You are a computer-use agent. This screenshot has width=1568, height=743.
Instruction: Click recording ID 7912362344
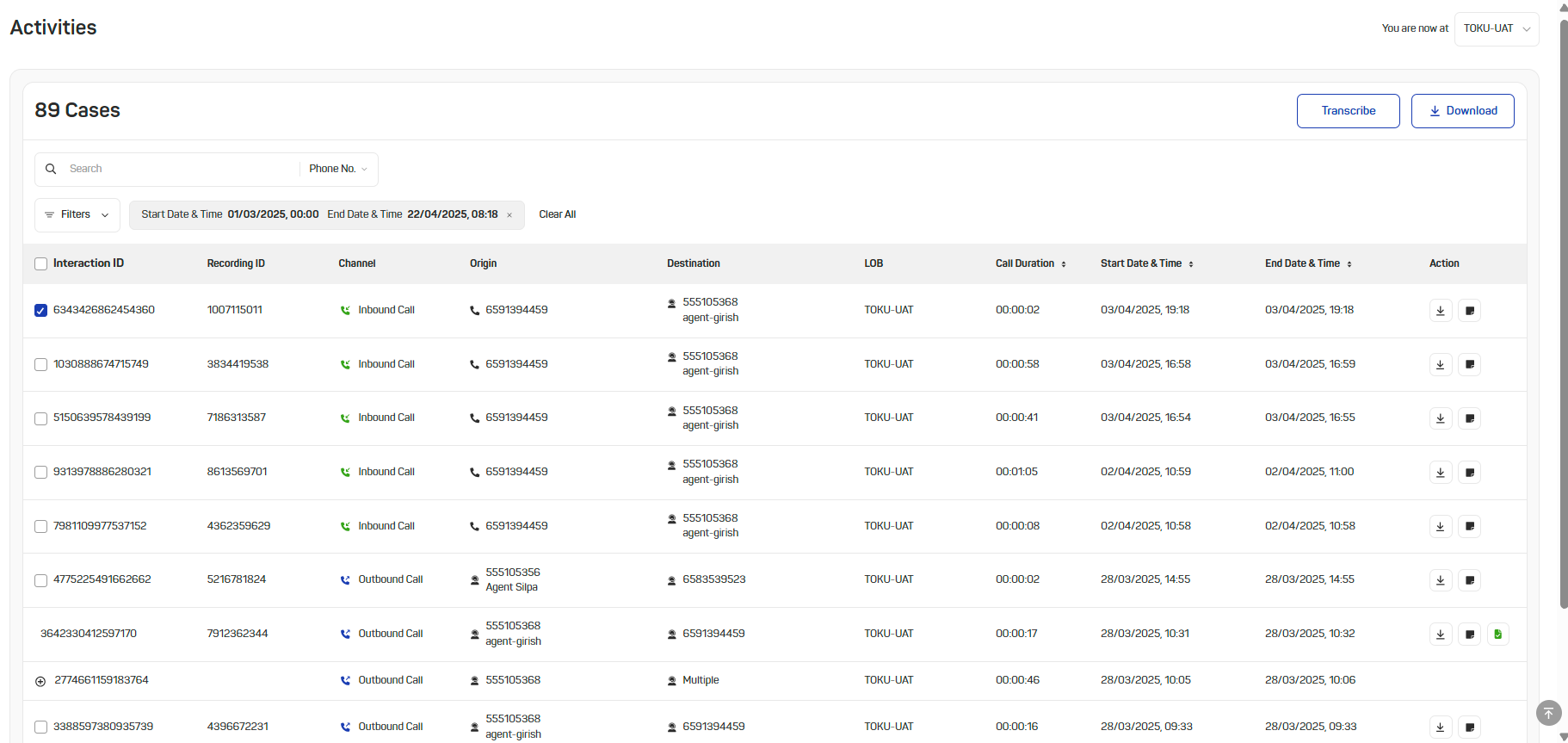coord(238,634)
